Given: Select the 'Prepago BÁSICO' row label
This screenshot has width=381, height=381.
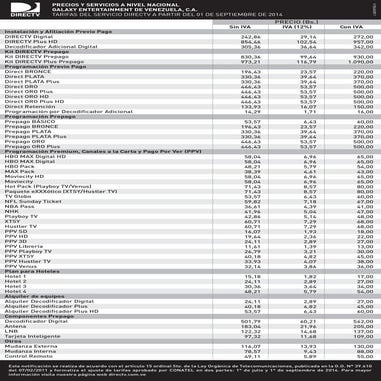Looking at the screenshot, I should click(30, 122).
